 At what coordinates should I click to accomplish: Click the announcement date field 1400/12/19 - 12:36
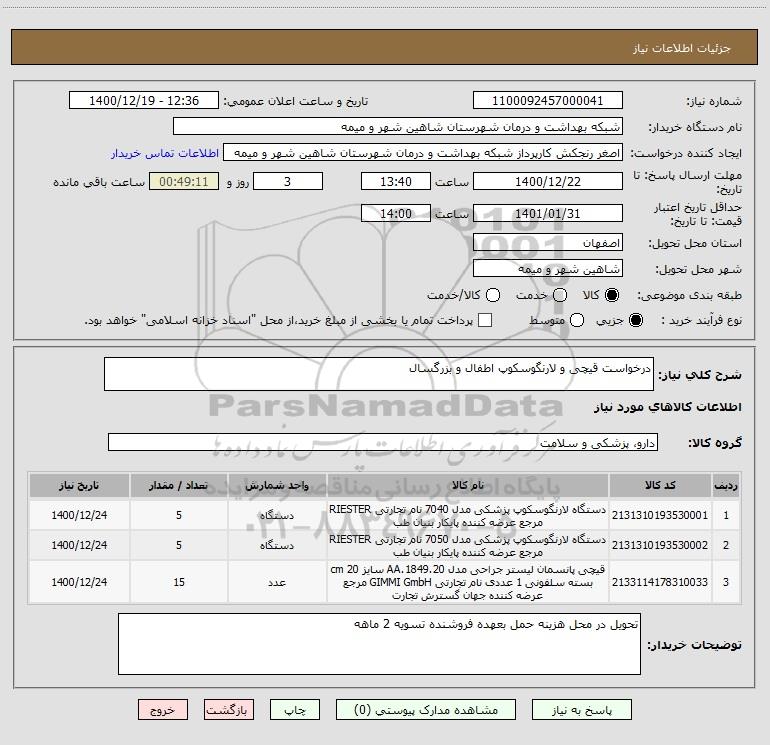(144, 101)
